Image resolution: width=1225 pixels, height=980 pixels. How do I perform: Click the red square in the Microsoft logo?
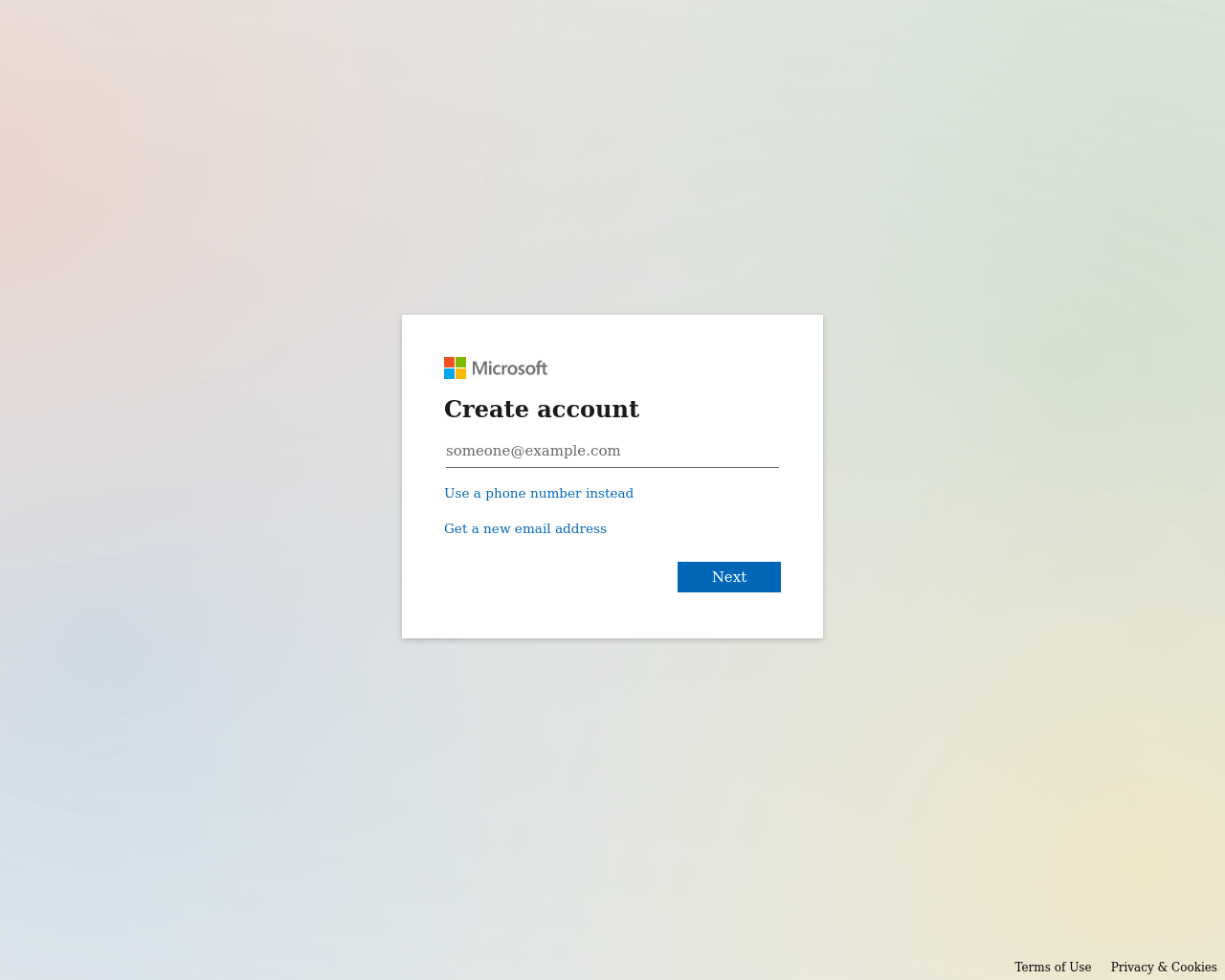coord(449,363)
